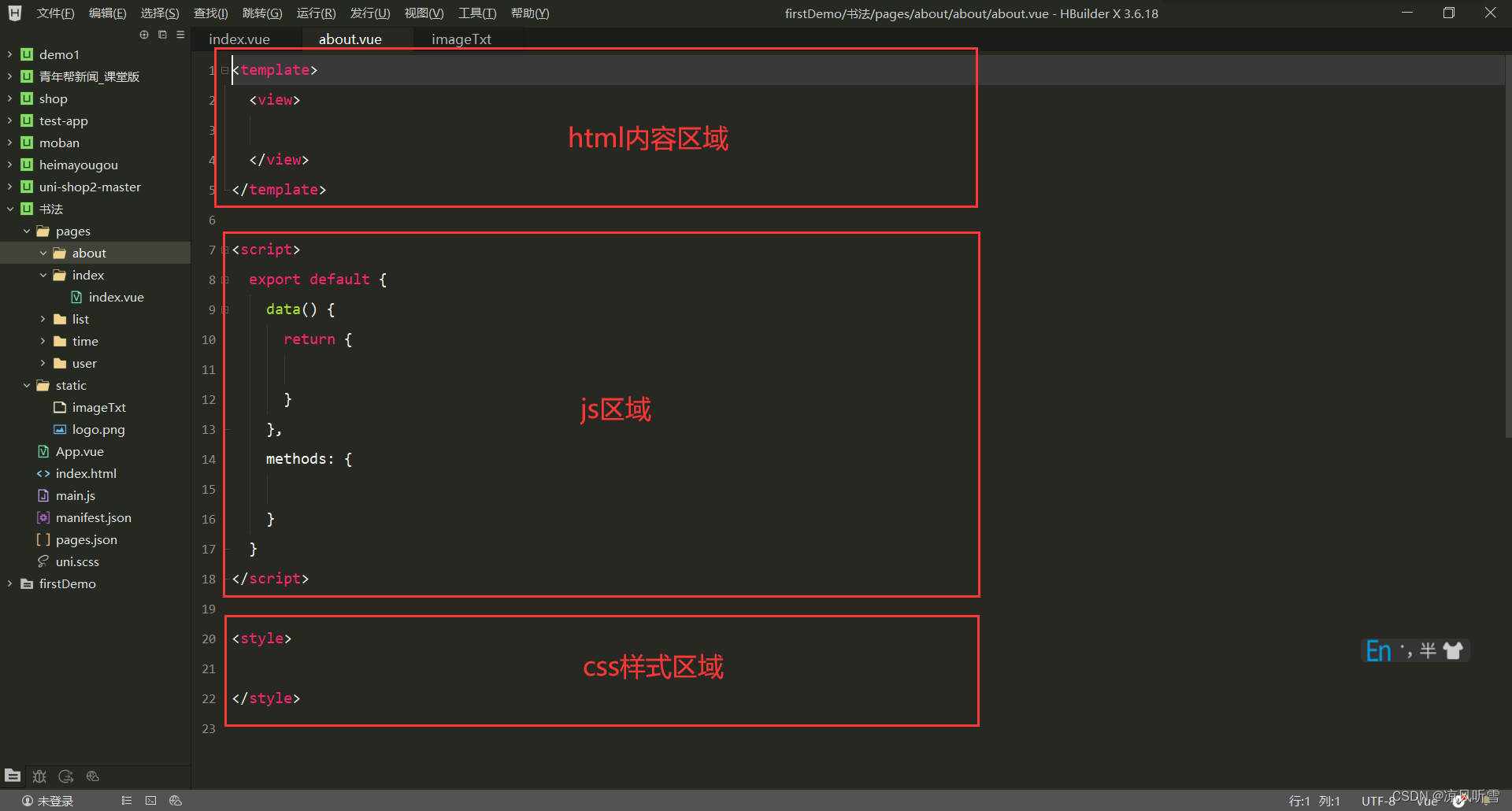Open the 帮助(Y) menu
The image size is (1512, 811).
coord(530,13)
